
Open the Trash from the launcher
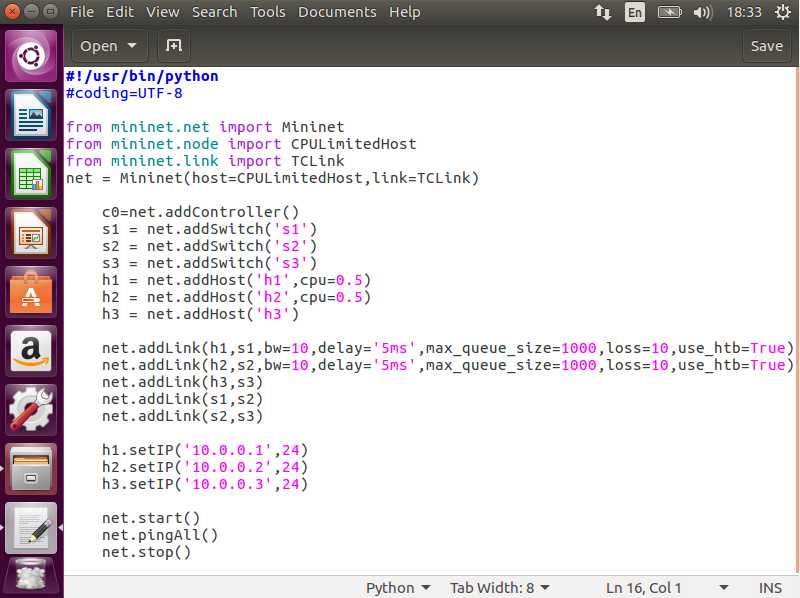[x=31, y=577]
